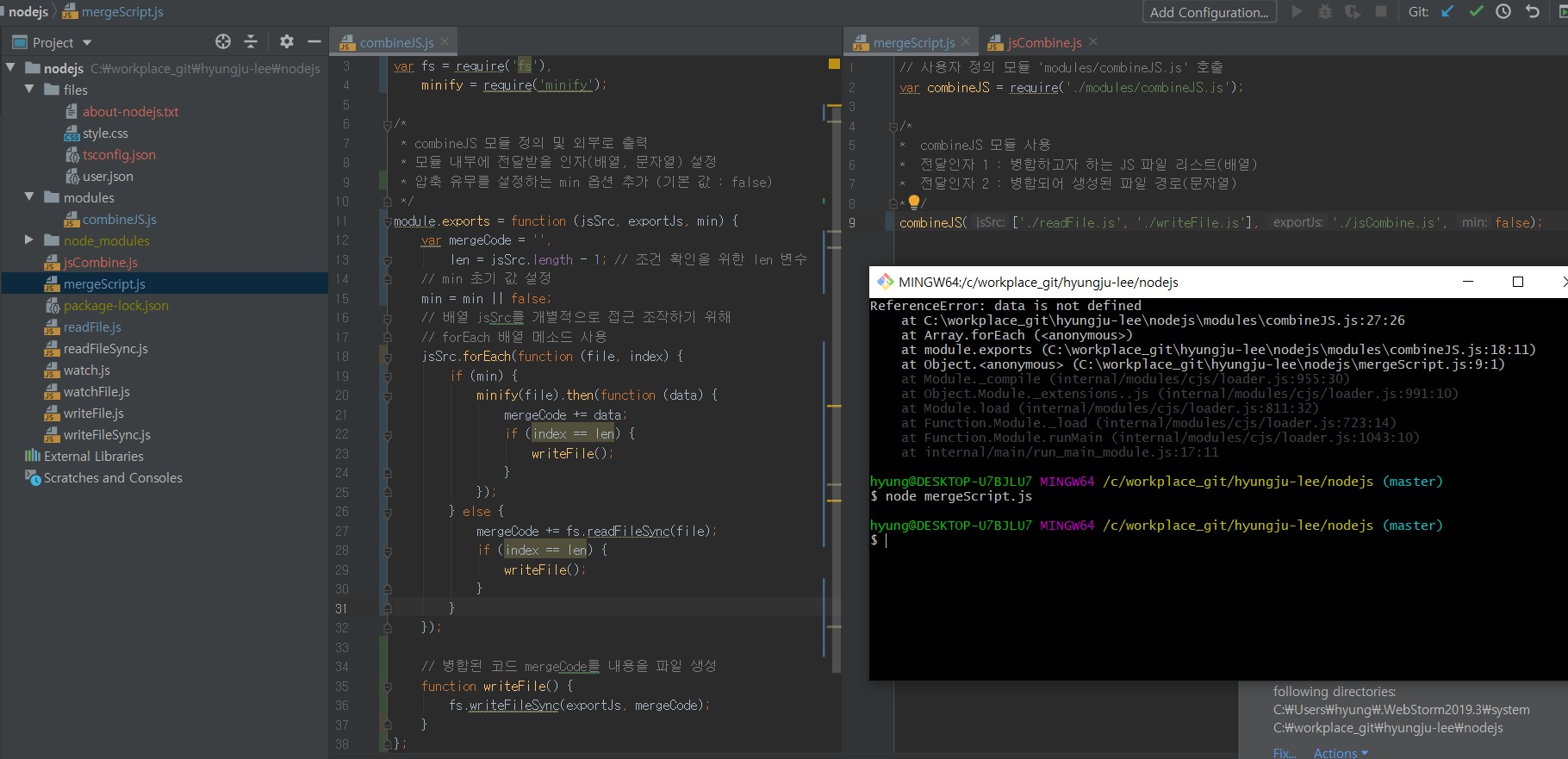The width and height of the screenshot is (1568, 759).
Task: Click the Git rollback arrow icon
Action: [x=1532, y=11]
